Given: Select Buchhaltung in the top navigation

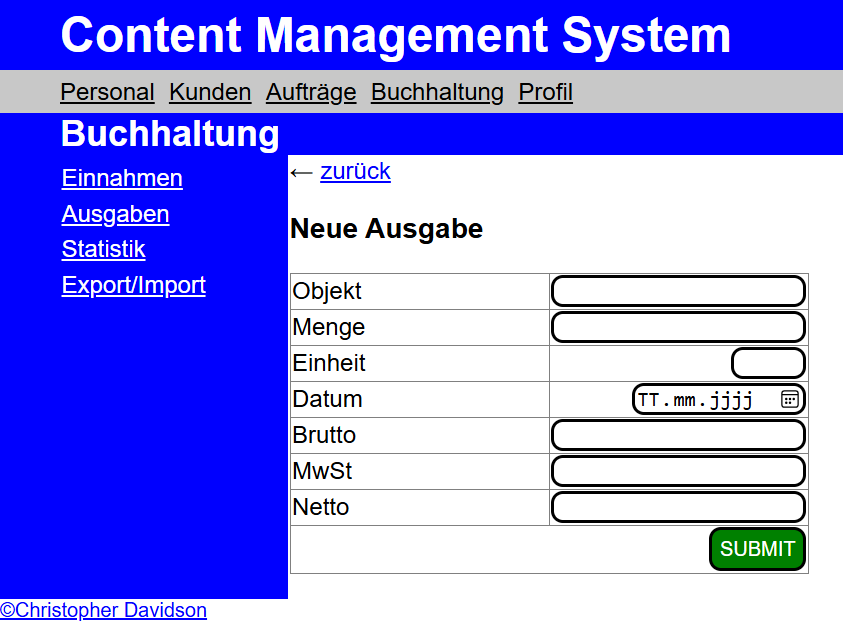Looking at the screenshot, I should (437, 92).
